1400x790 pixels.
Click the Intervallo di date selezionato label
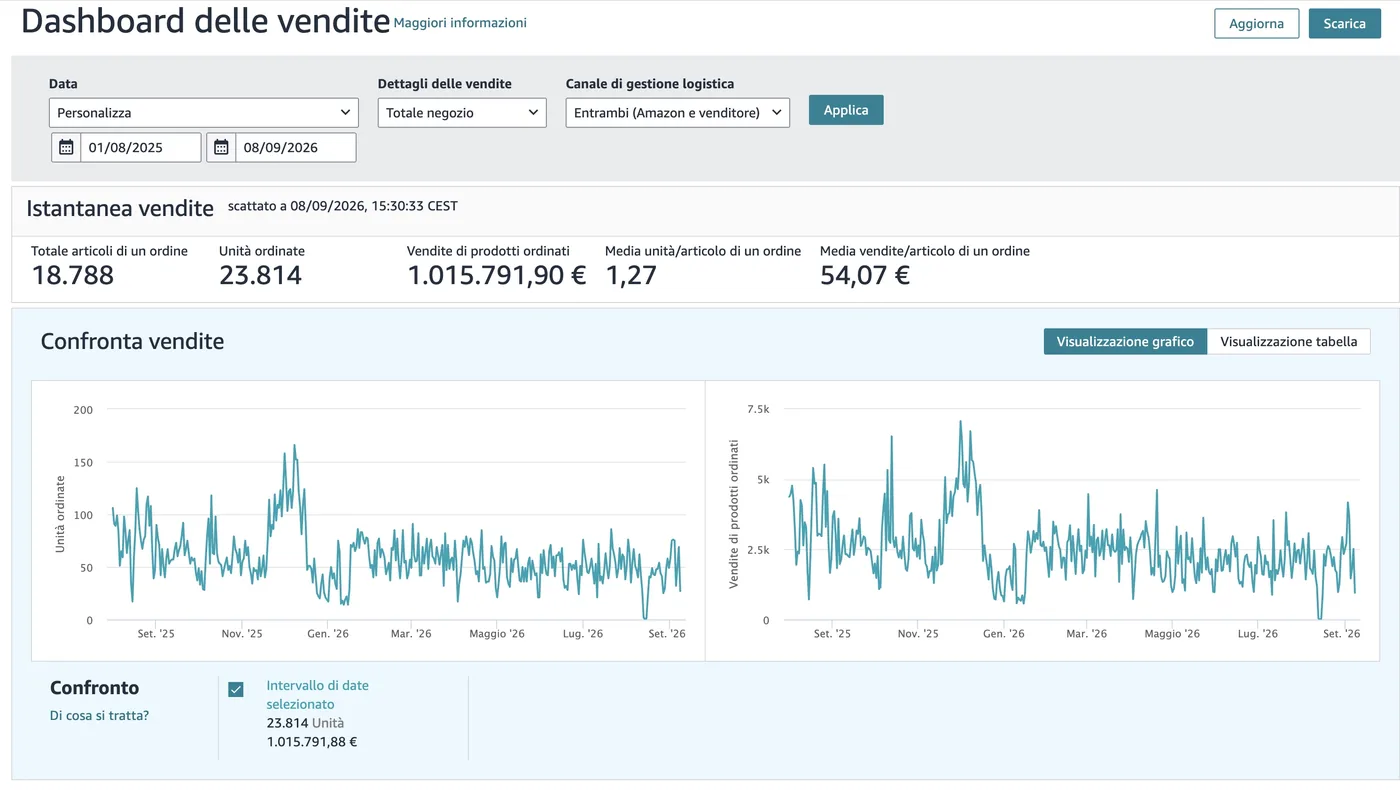pos(317,695)
